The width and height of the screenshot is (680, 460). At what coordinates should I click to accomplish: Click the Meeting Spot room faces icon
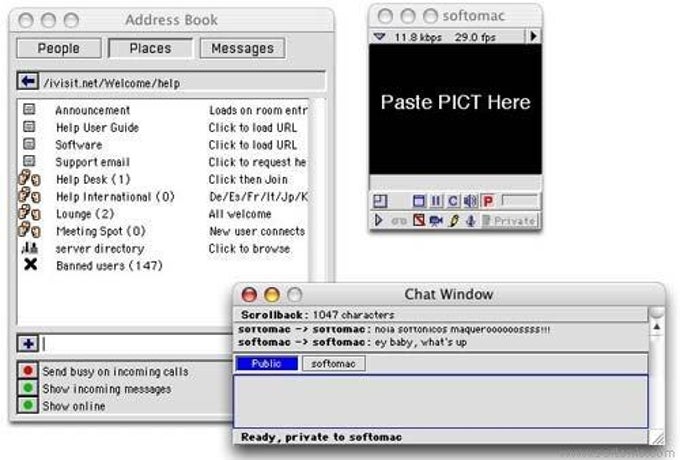pos(29,230)
